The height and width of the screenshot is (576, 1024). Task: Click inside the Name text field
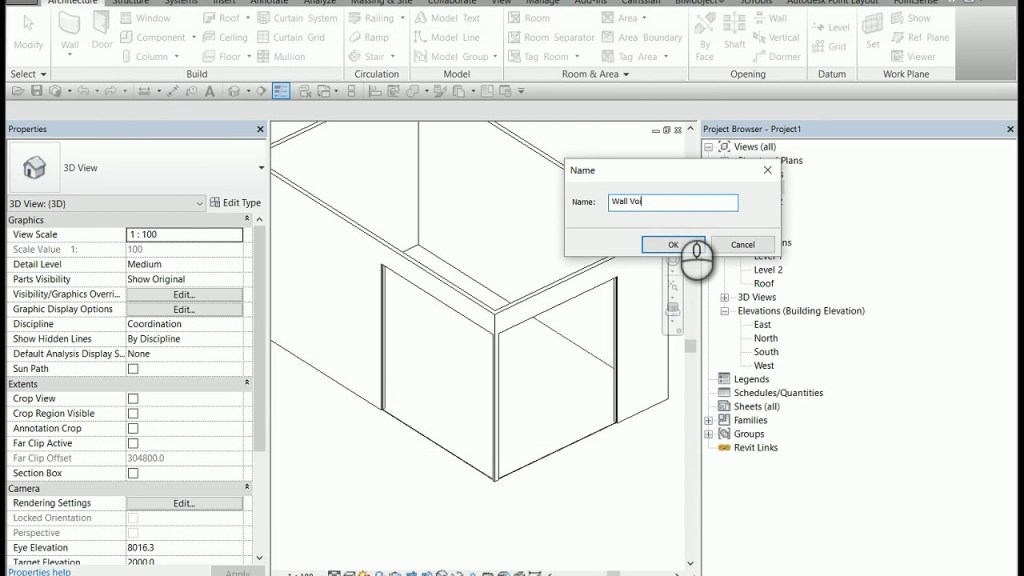(673, 202)
